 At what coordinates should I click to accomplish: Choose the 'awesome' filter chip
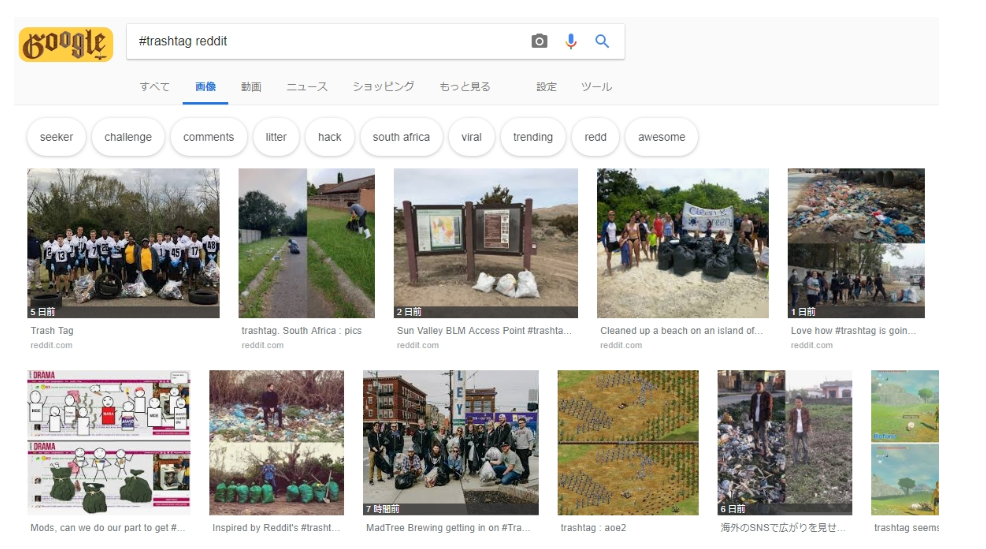(x=661, y=138)
